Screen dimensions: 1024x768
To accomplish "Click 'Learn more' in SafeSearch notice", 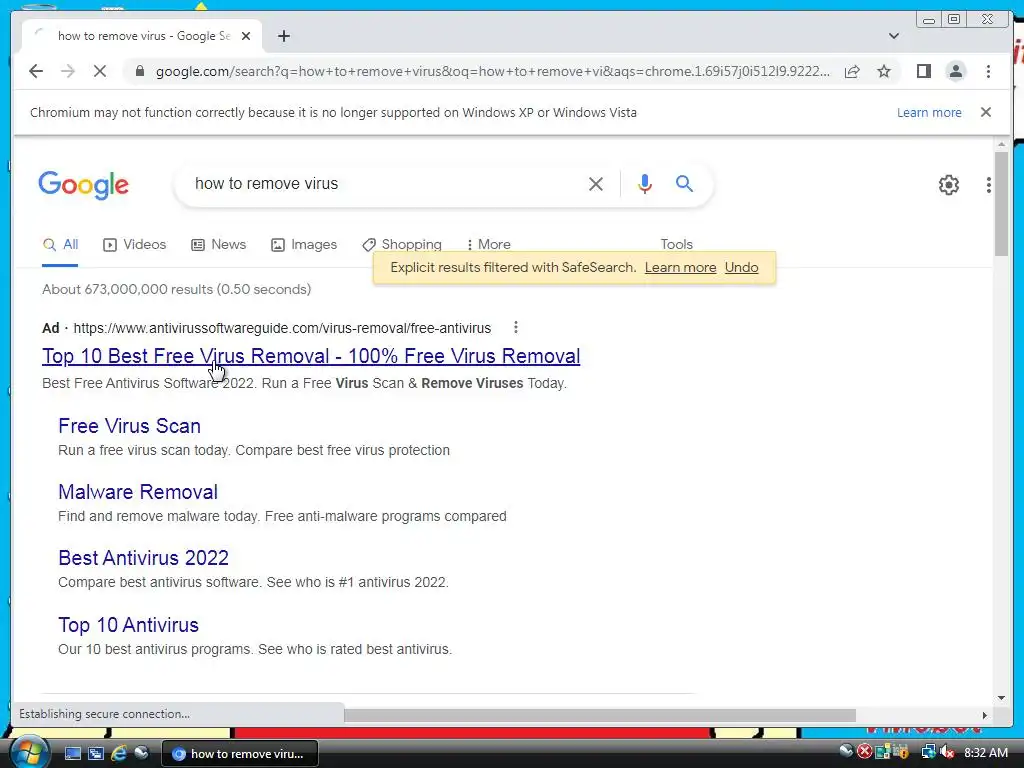I will point(680,268).
